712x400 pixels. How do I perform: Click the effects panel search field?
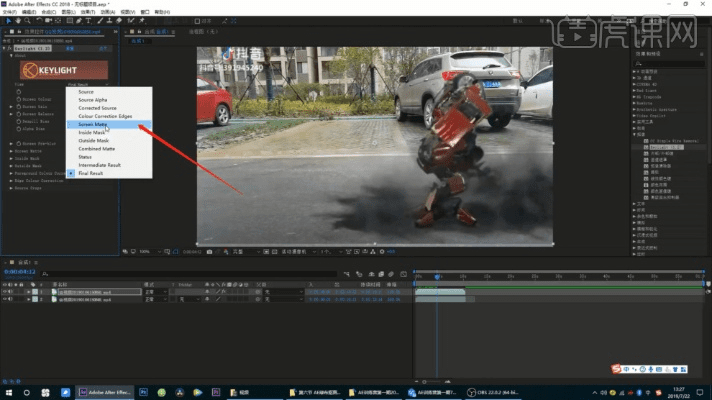point(670,63)
